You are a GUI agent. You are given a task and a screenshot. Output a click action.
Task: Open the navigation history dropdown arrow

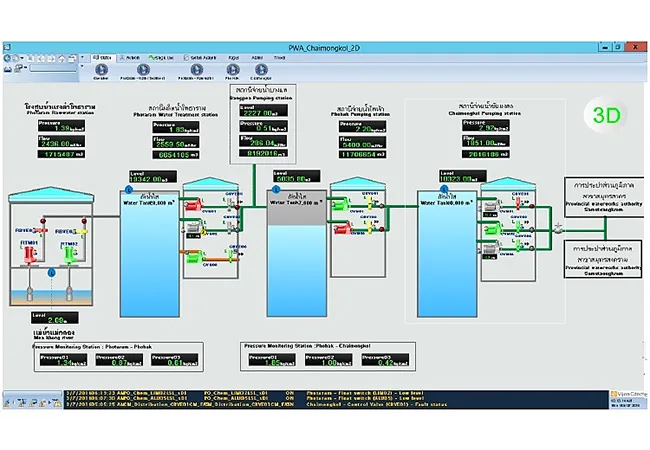tap(22, 58)
